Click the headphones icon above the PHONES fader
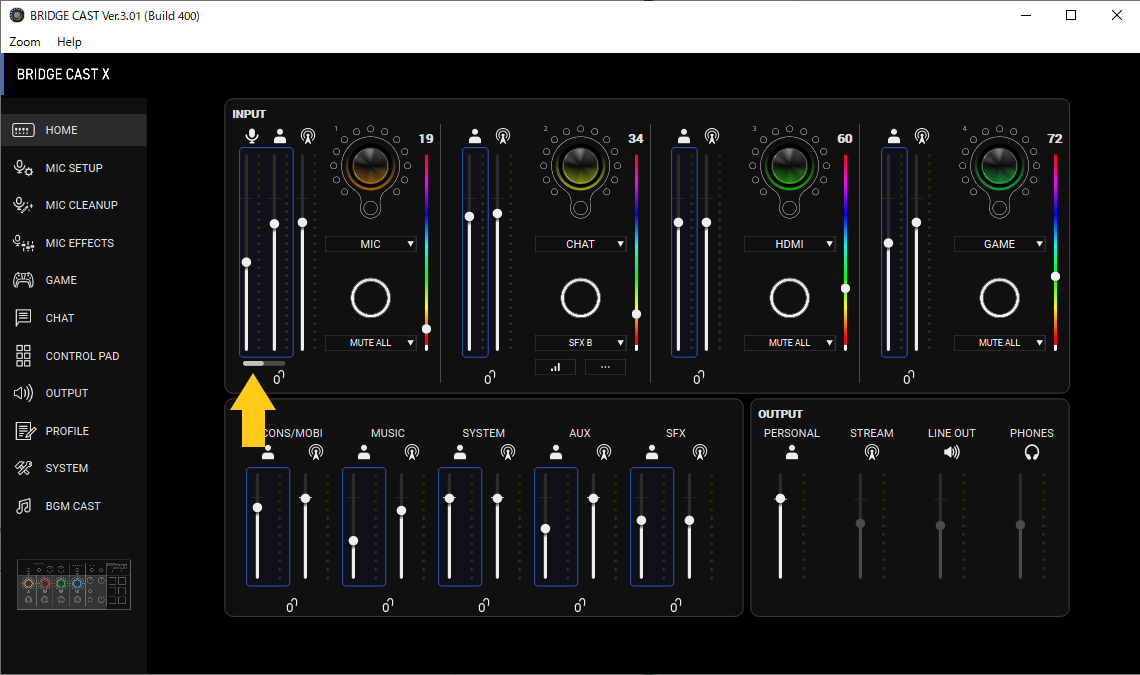1140x675 pixels. coord(1031,452)
